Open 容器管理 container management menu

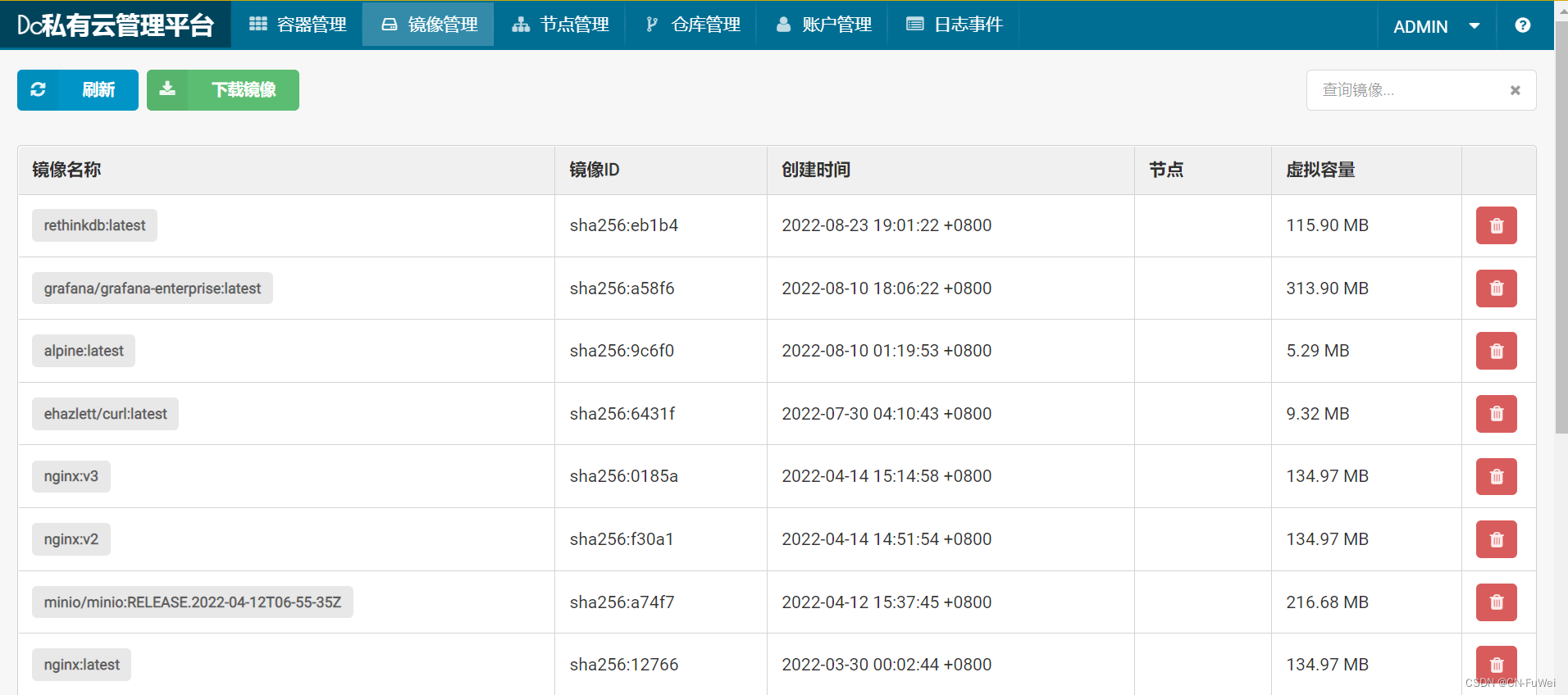pyautogui.click(x=297, y=25)
